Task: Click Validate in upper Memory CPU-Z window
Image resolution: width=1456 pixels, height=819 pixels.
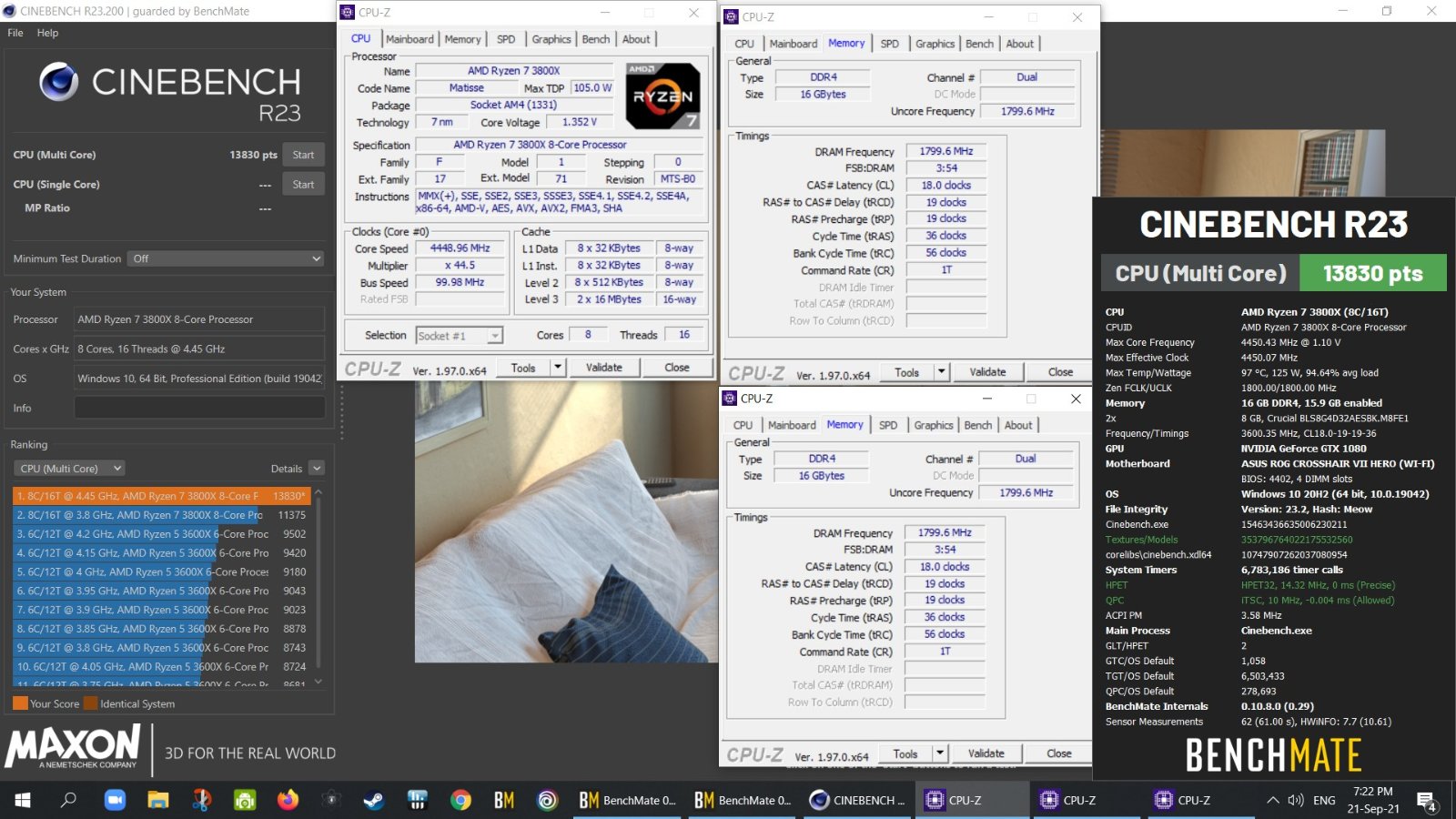Action: tap(988, 372)
